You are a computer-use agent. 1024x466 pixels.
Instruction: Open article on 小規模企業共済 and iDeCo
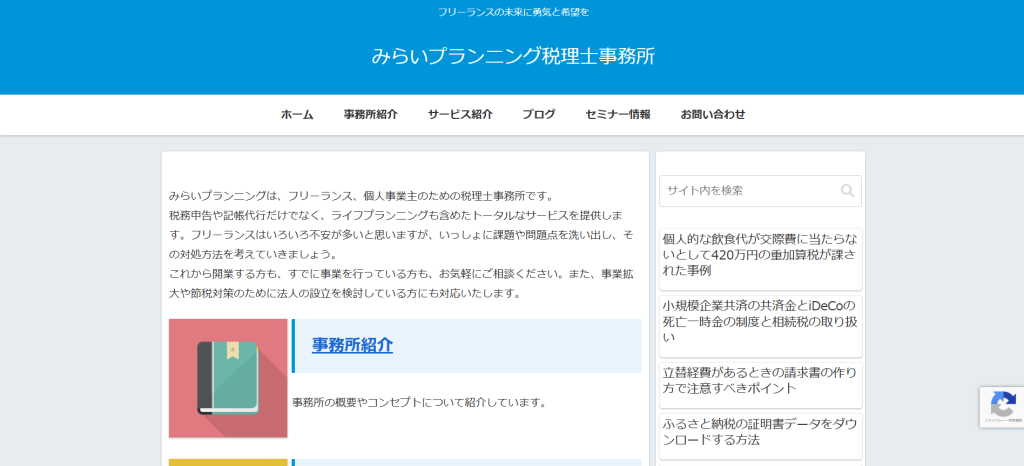click(x=759, y=321)
